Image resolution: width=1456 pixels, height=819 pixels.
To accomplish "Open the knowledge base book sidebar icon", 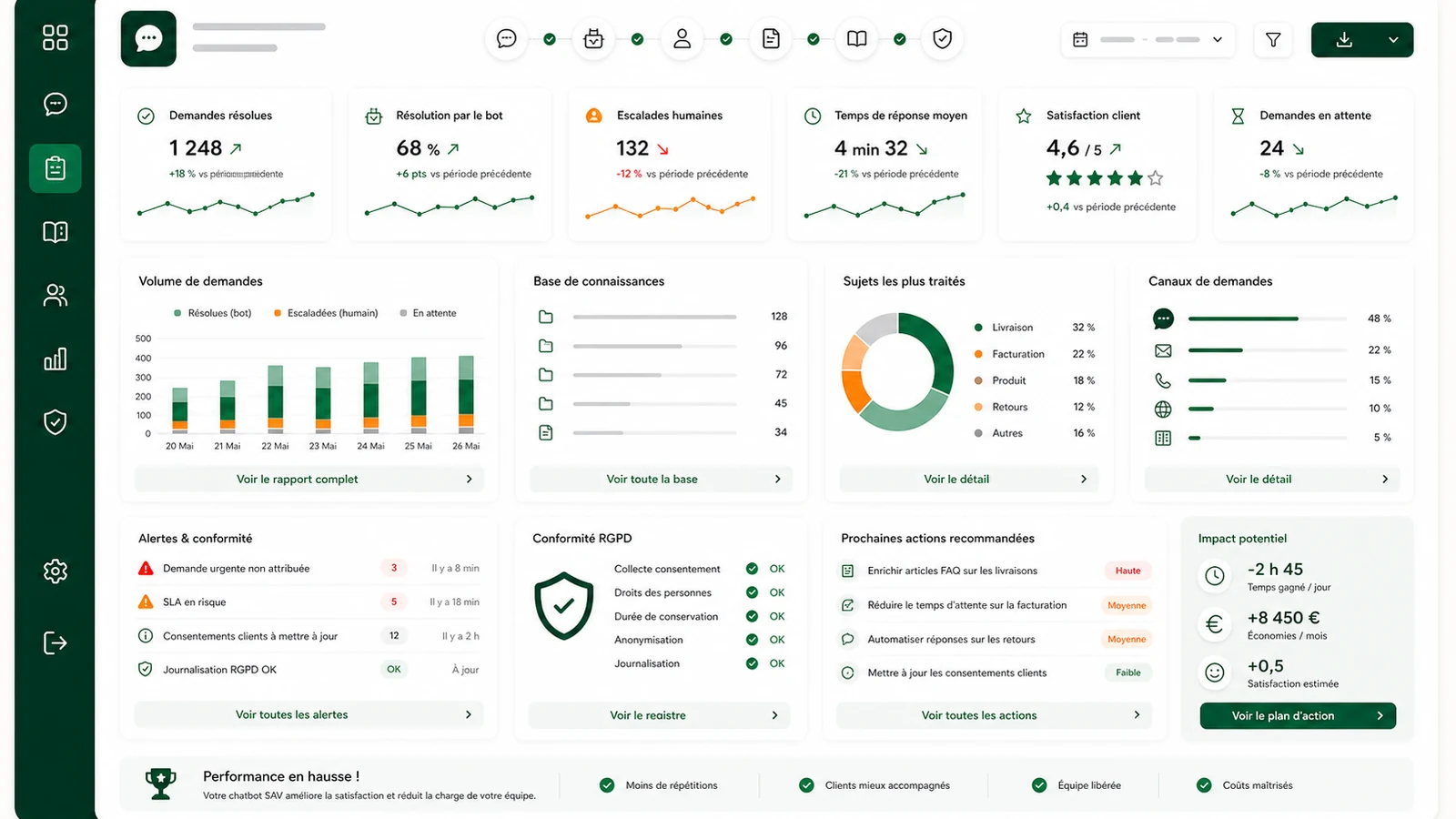I will pyautogui.click(x=56, y=232).
